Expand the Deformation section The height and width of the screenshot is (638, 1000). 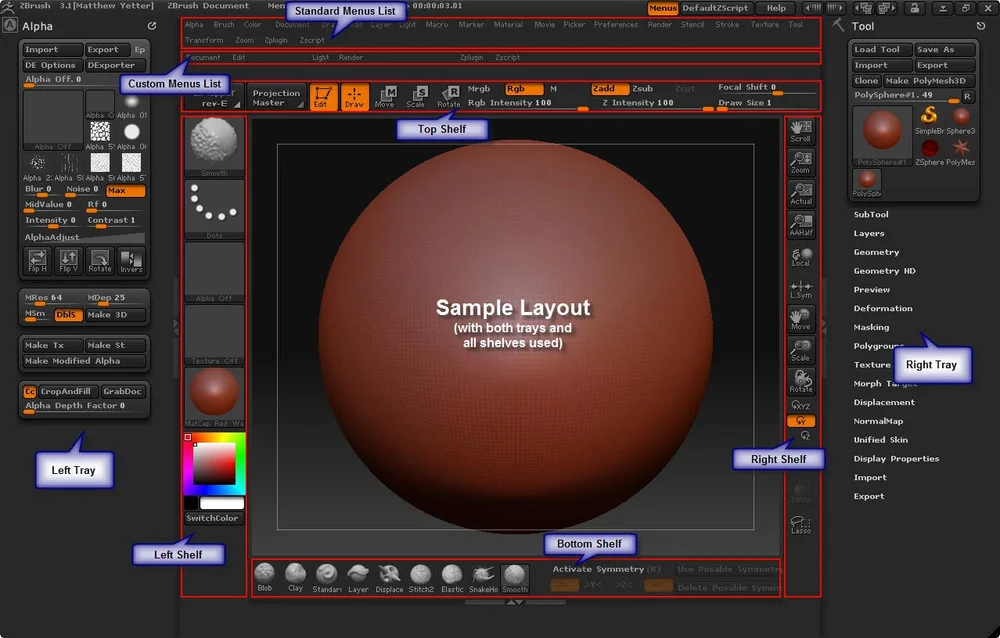pyautogui.click(x=883, y=308)
